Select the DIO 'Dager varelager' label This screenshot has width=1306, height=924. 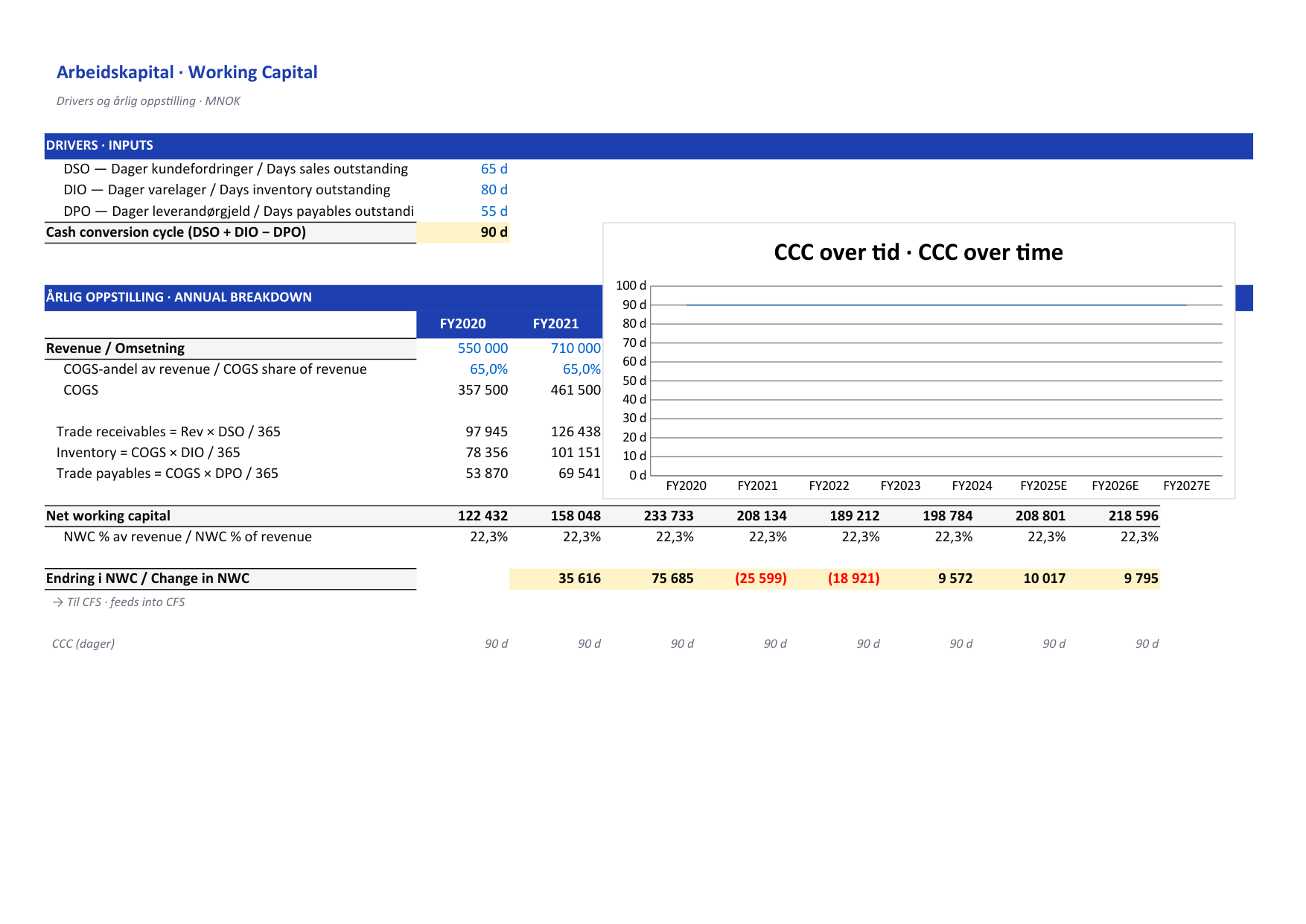pos(226,190)
